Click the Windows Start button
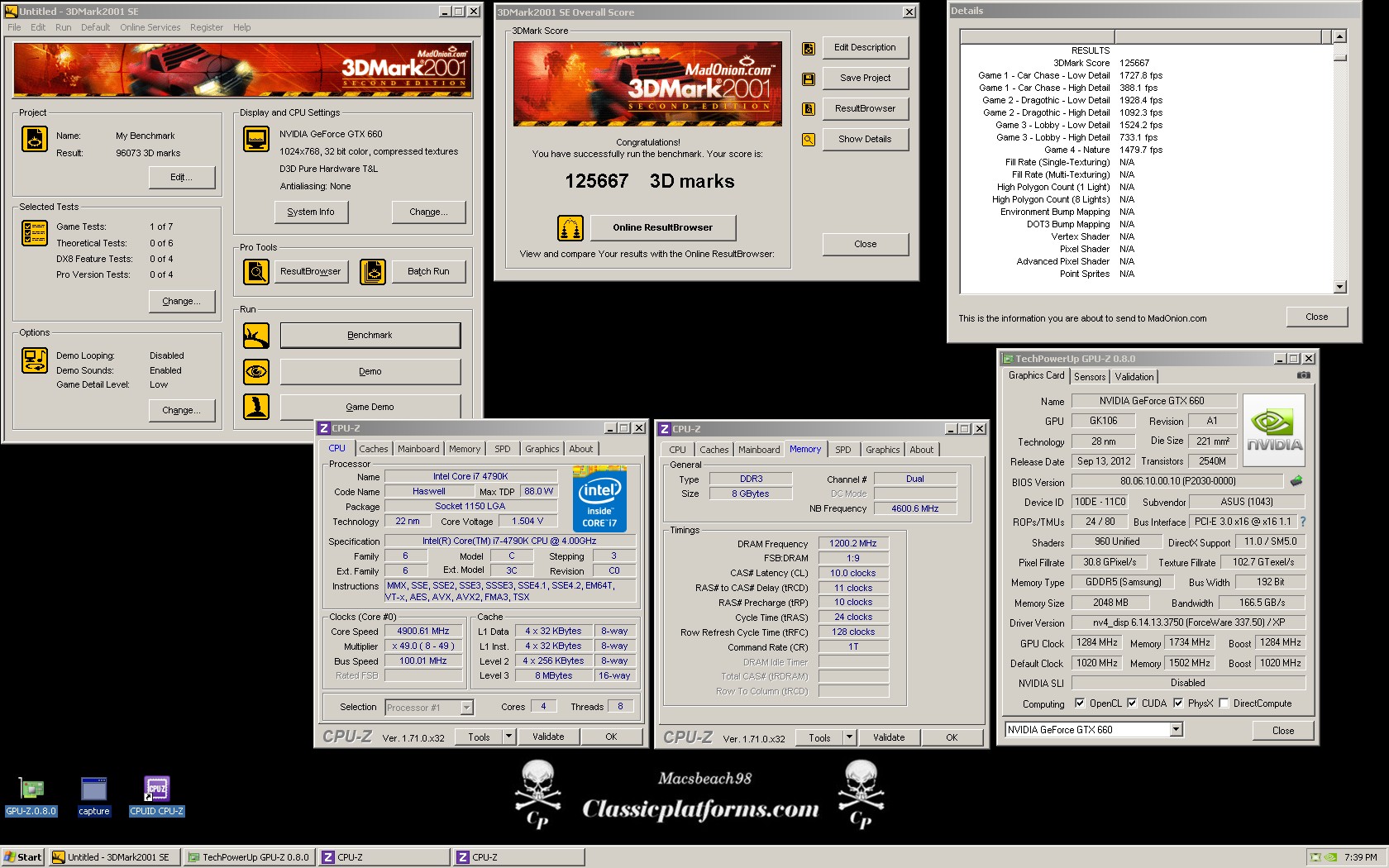The width and height of the screenshot is (1389, 868). point(22,857)
